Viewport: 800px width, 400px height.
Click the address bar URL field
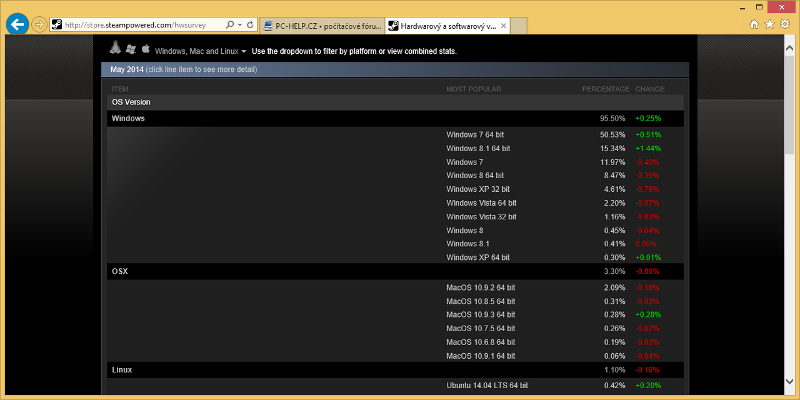pyautogui.click(x=140, y=24)
